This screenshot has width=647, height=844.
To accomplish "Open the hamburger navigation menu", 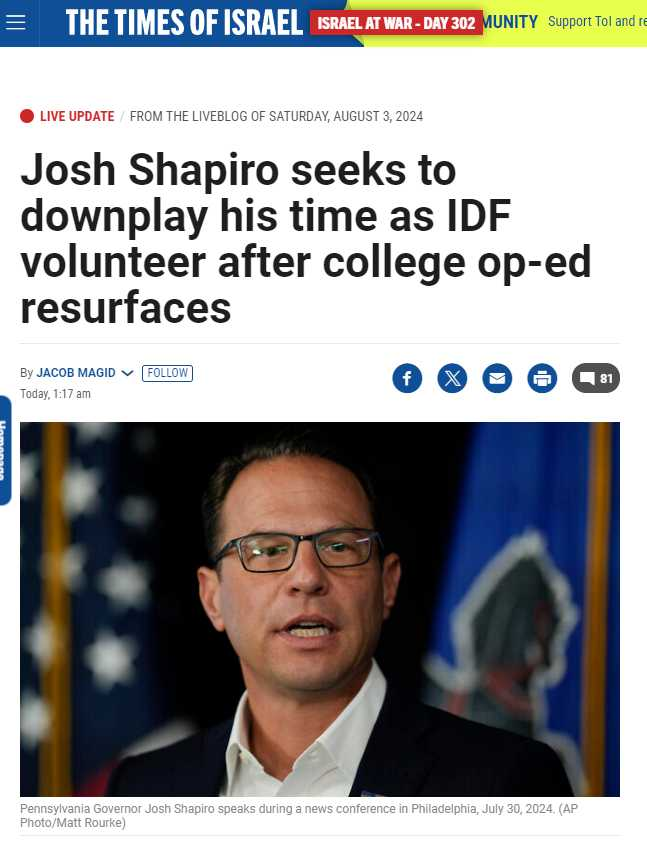I will pos(16,22).
